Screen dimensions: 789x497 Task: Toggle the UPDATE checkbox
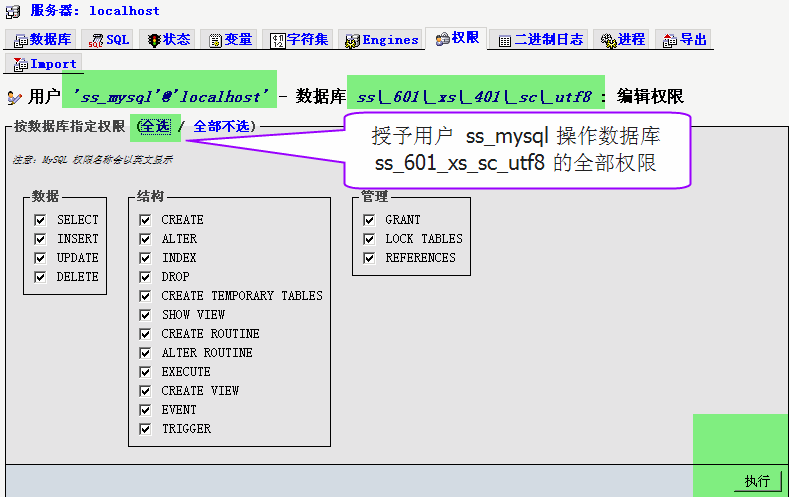[x=40, y=258]
